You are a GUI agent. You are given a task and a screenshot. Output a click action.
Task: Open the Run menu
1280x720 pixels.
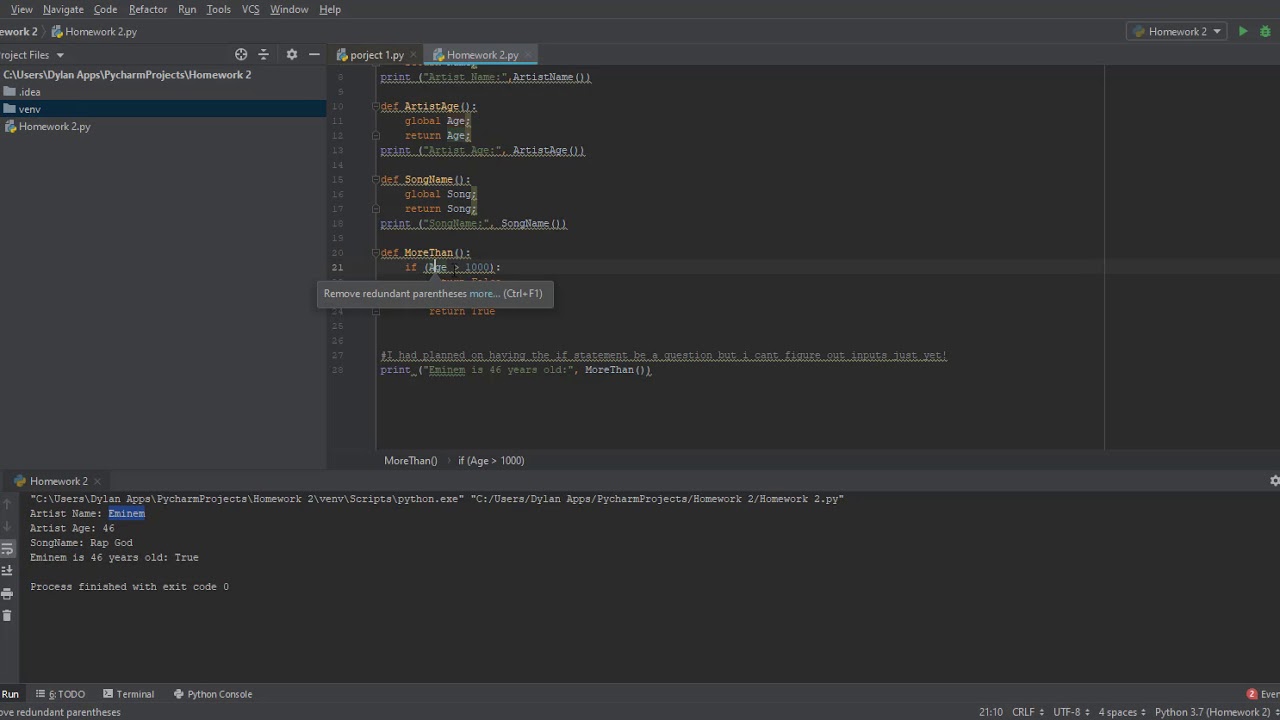pos(187,9)
